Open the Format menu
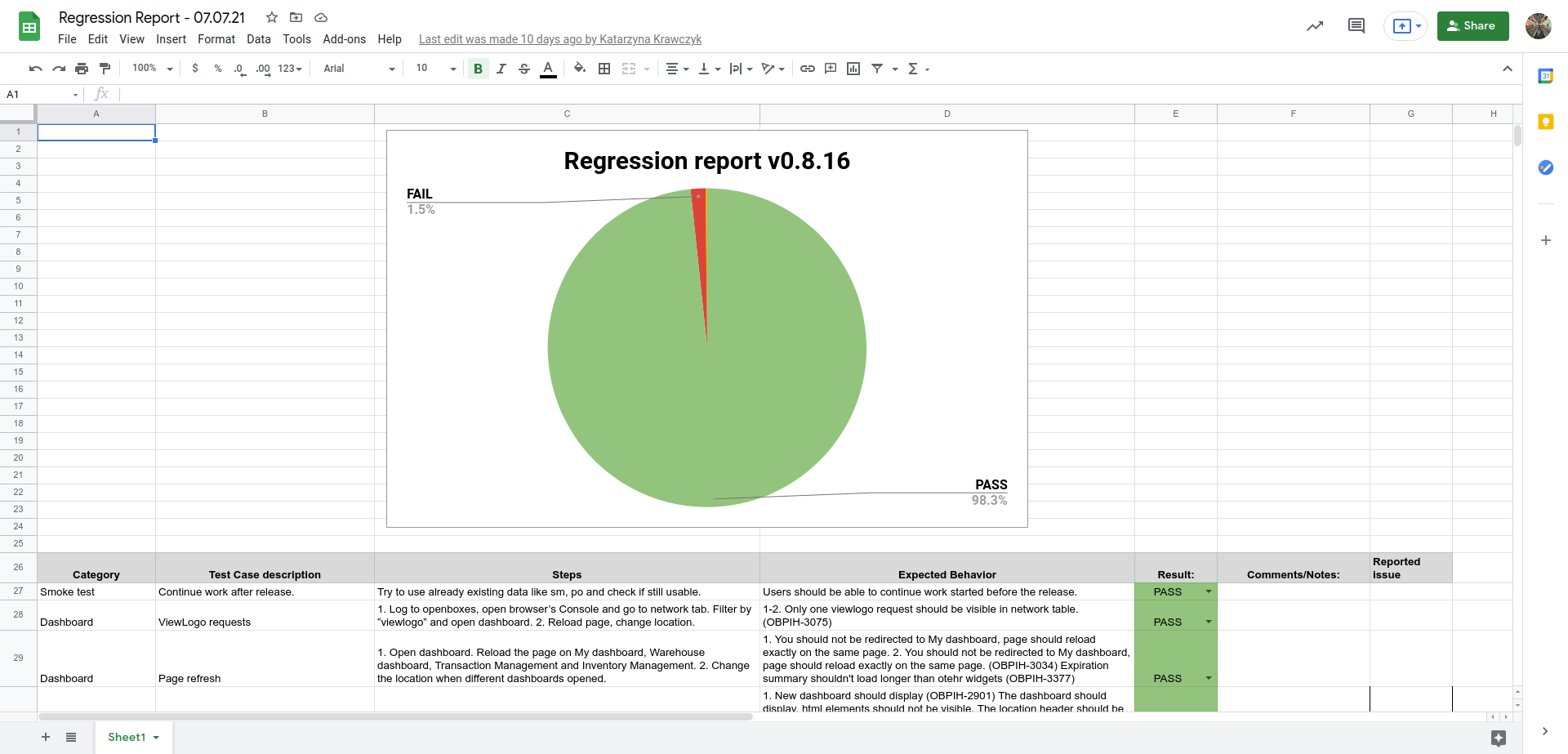The image size is (1568, 754). point(216,39)
